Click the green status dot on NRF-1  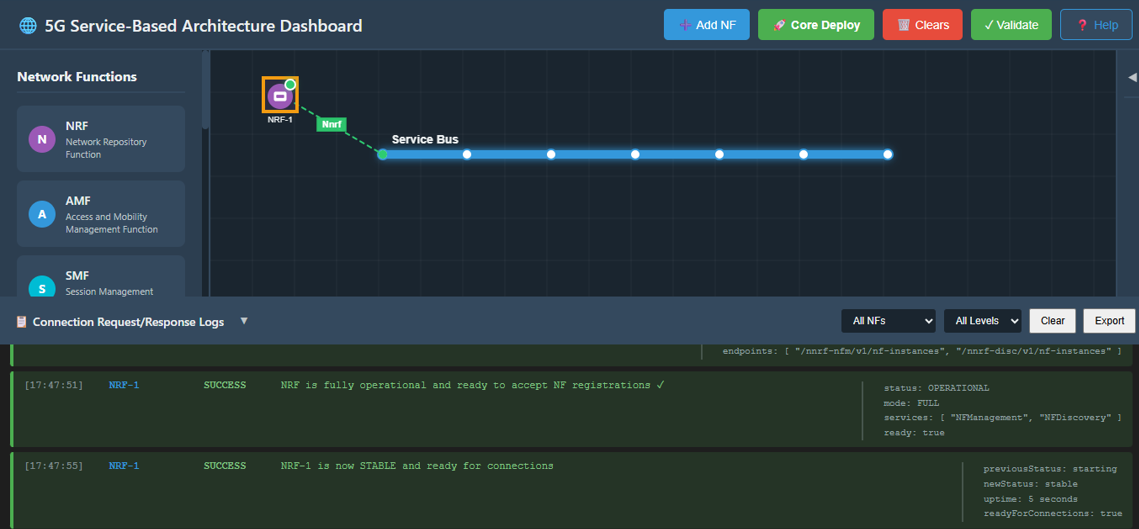(x=290, y=85)
